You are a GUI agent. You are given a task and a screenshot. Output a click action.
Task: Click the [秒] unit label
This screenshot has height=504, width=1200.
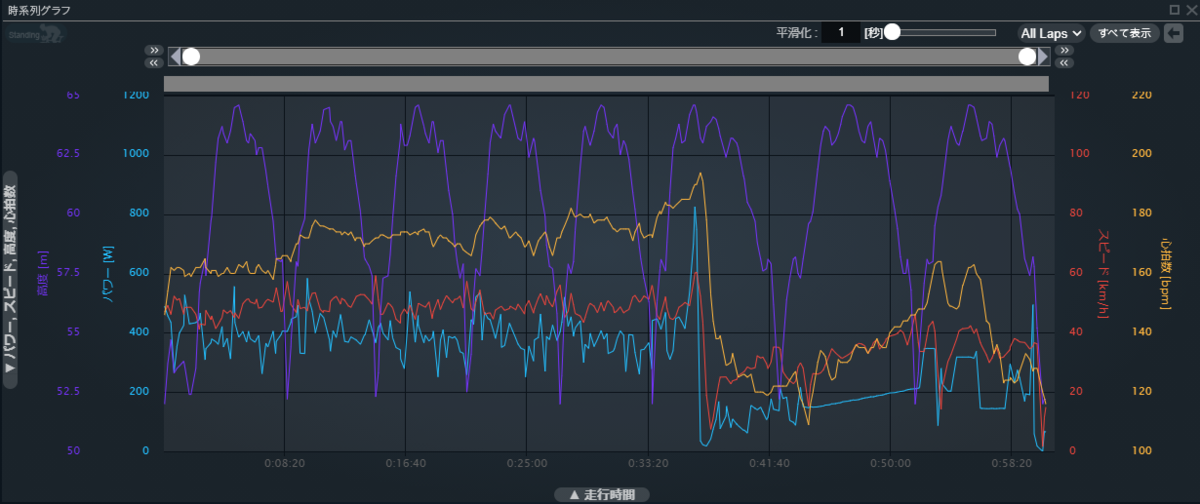pos(873,33)
